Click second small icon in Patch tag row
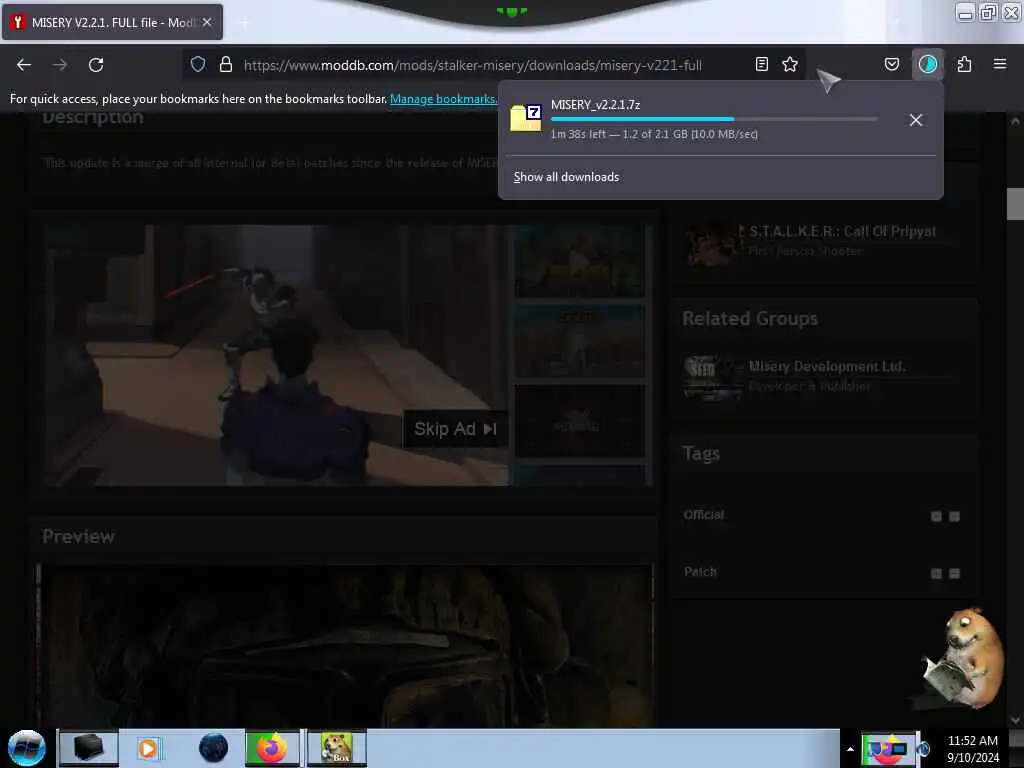This screenshot has height=768, width=1024. pos(954,573)
